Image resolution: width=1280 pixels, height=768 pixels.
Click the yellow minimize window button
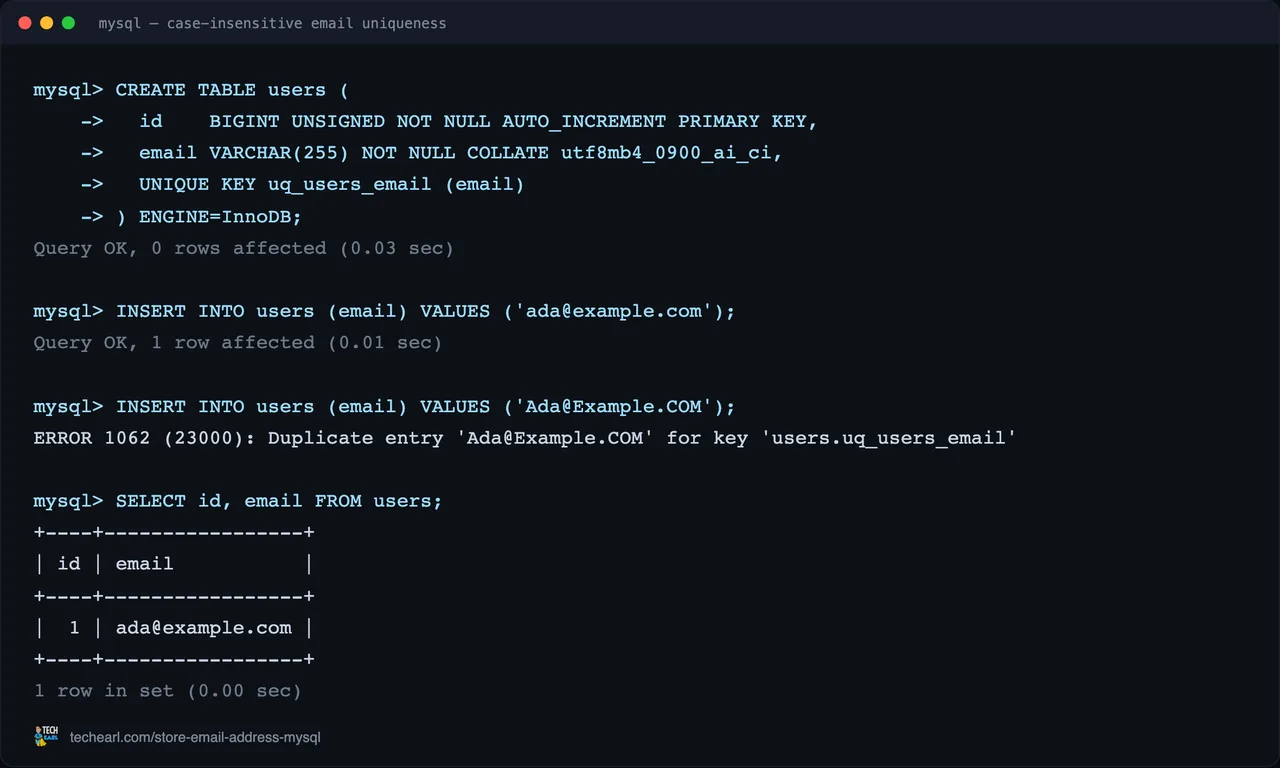point(47,23)
